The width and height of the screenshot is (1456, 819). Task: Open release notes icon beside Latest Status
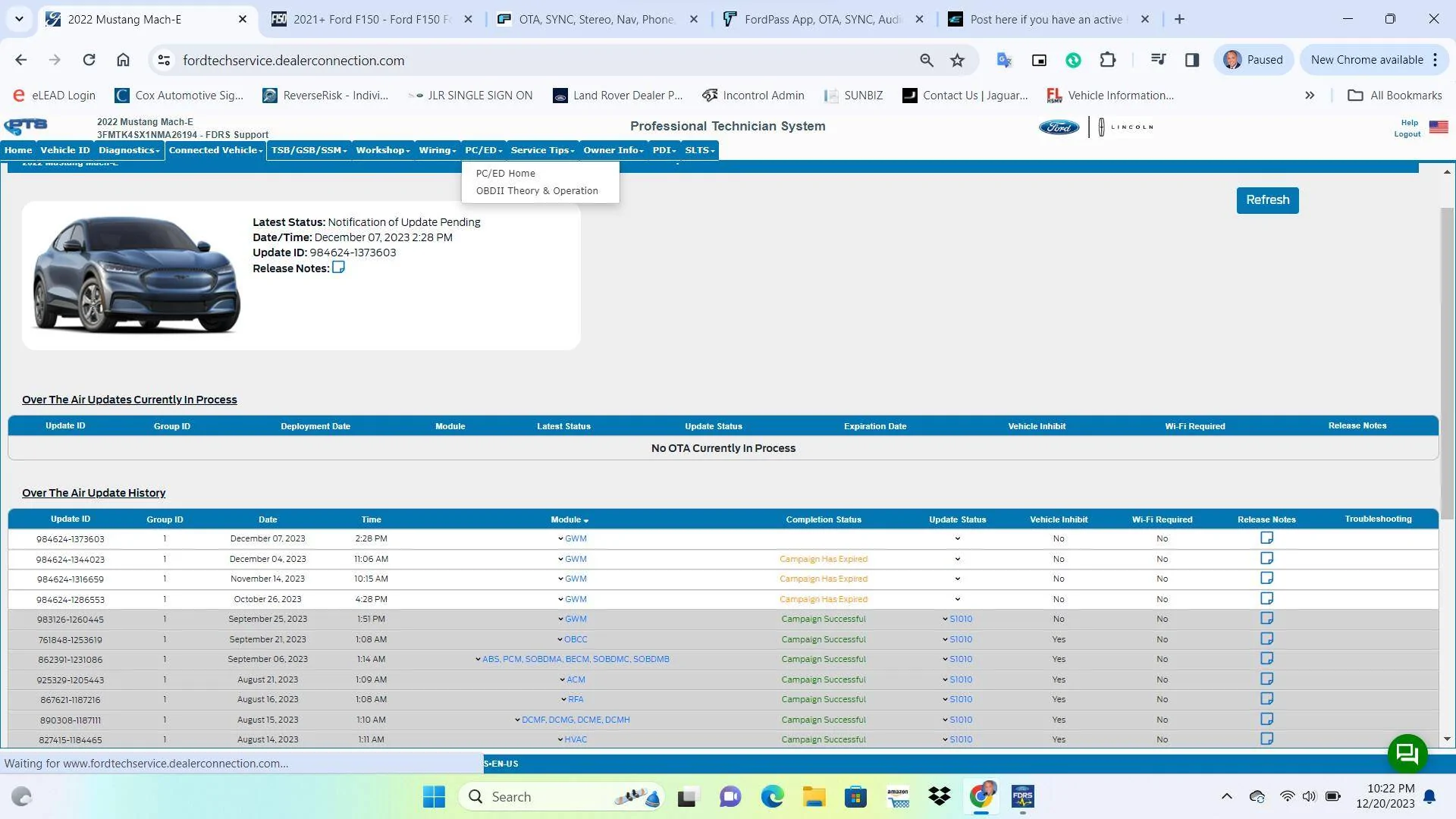click(x=338, y=268)
